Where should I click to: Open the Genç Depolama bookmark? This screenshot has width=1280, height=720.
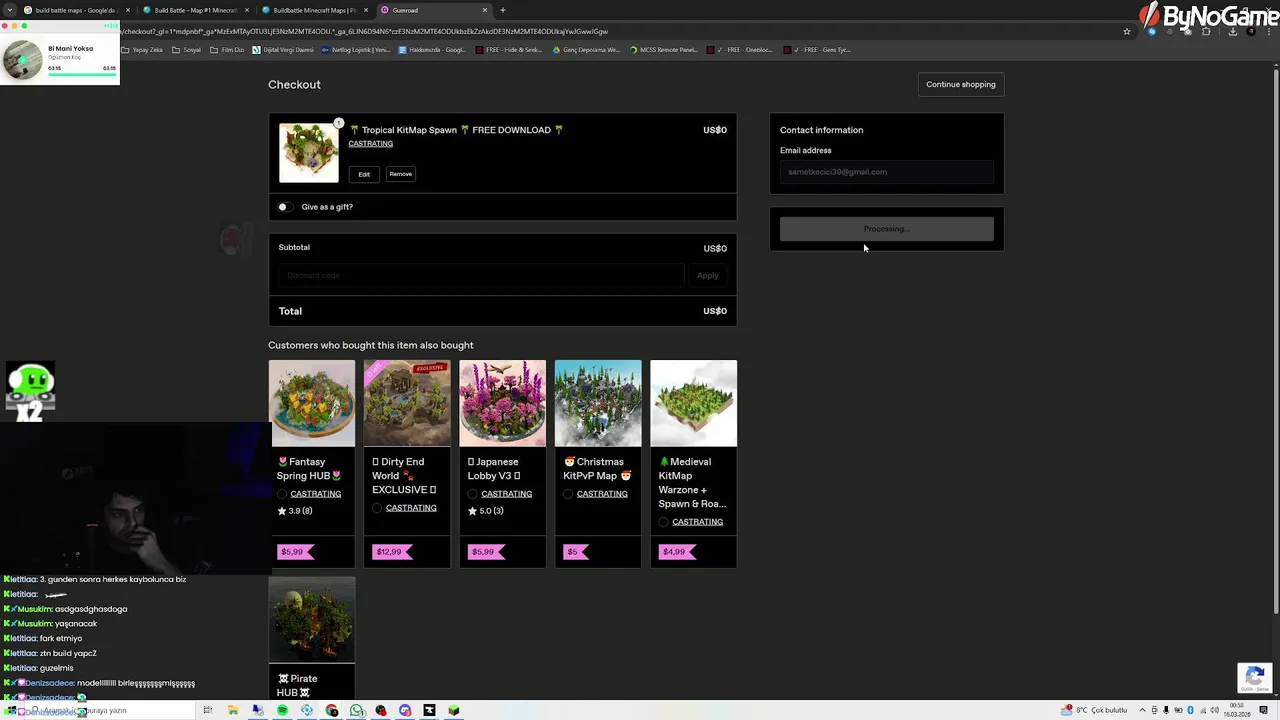[586, 49]
